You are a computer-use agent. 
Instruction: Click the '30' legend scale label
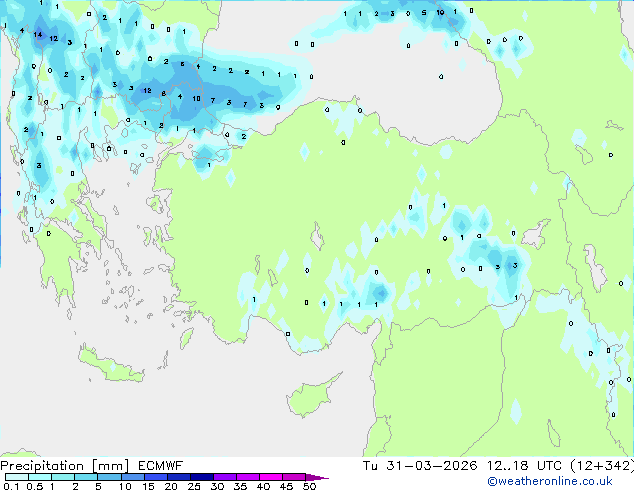217,486
